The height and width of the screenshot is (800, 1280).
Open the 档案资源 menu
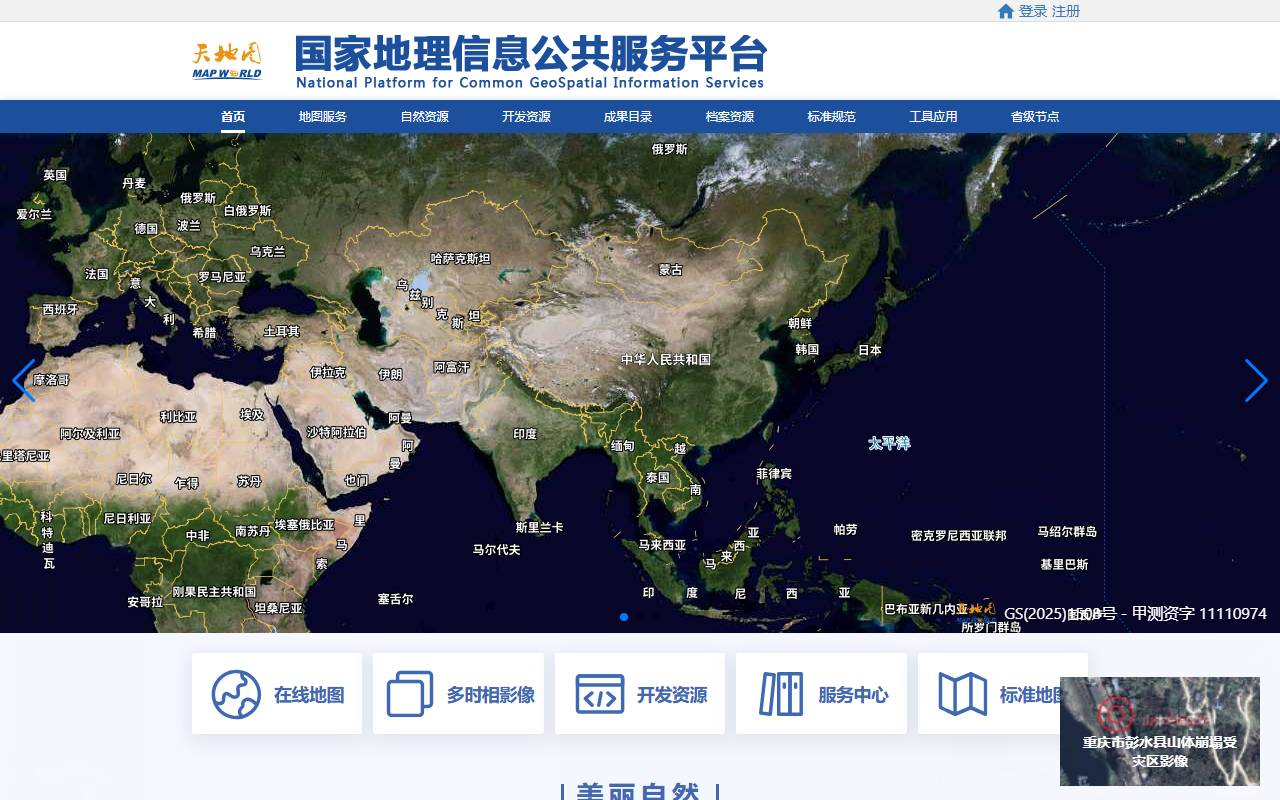pyautogui.click(x=730, y=116)
